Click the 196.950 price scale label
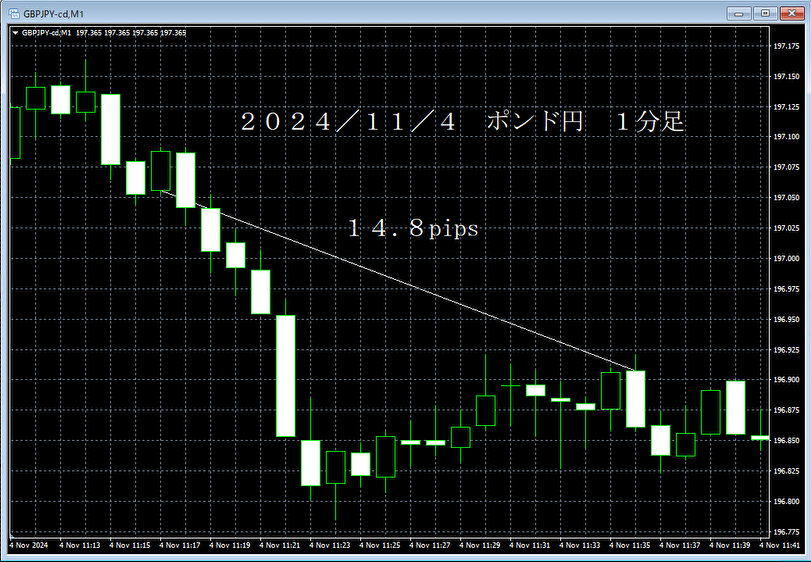This screenshot has height=562, width=811. click(x=786, y=320)
